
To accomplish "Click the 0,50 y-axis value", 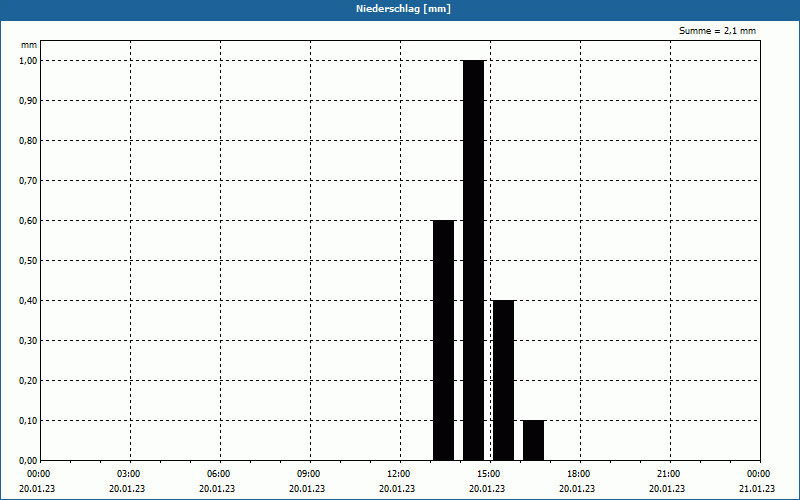I will 28,261.
